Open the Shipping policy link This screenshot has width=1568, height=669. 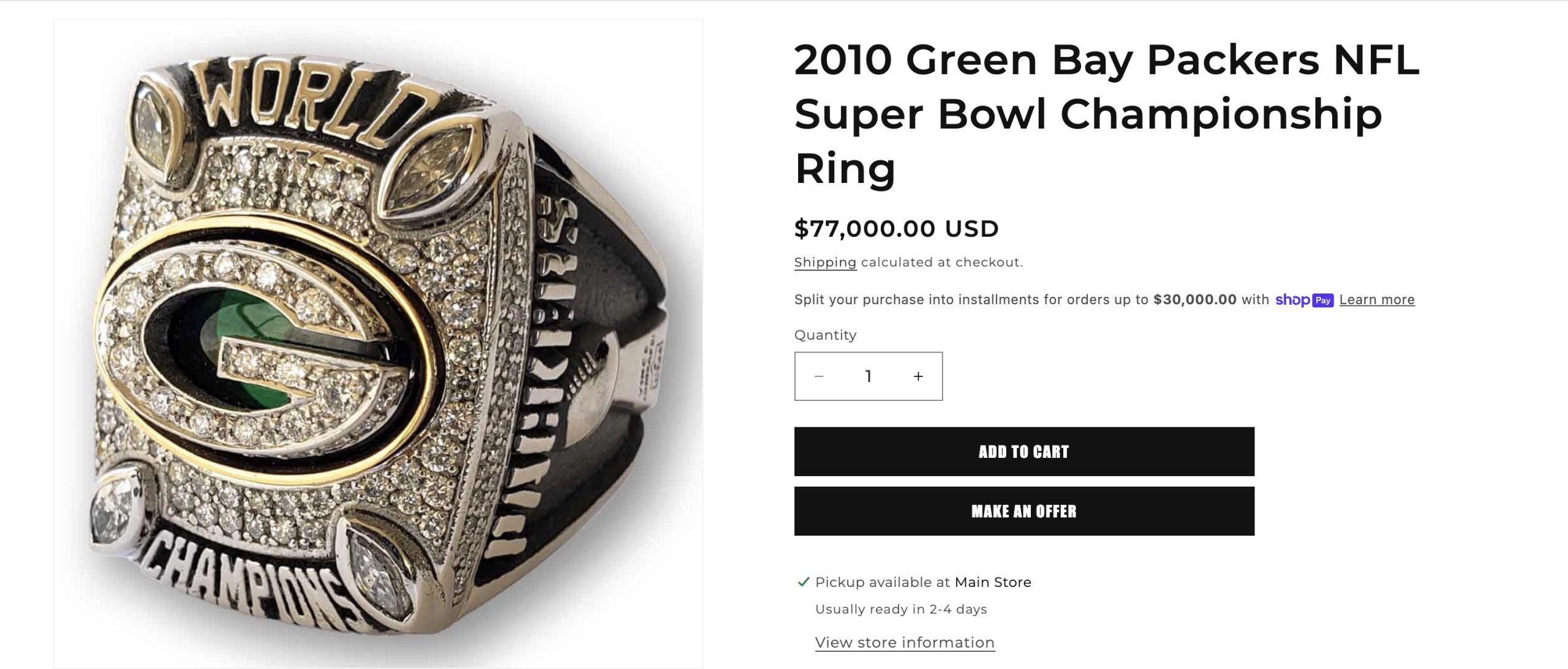pos(825,263)
